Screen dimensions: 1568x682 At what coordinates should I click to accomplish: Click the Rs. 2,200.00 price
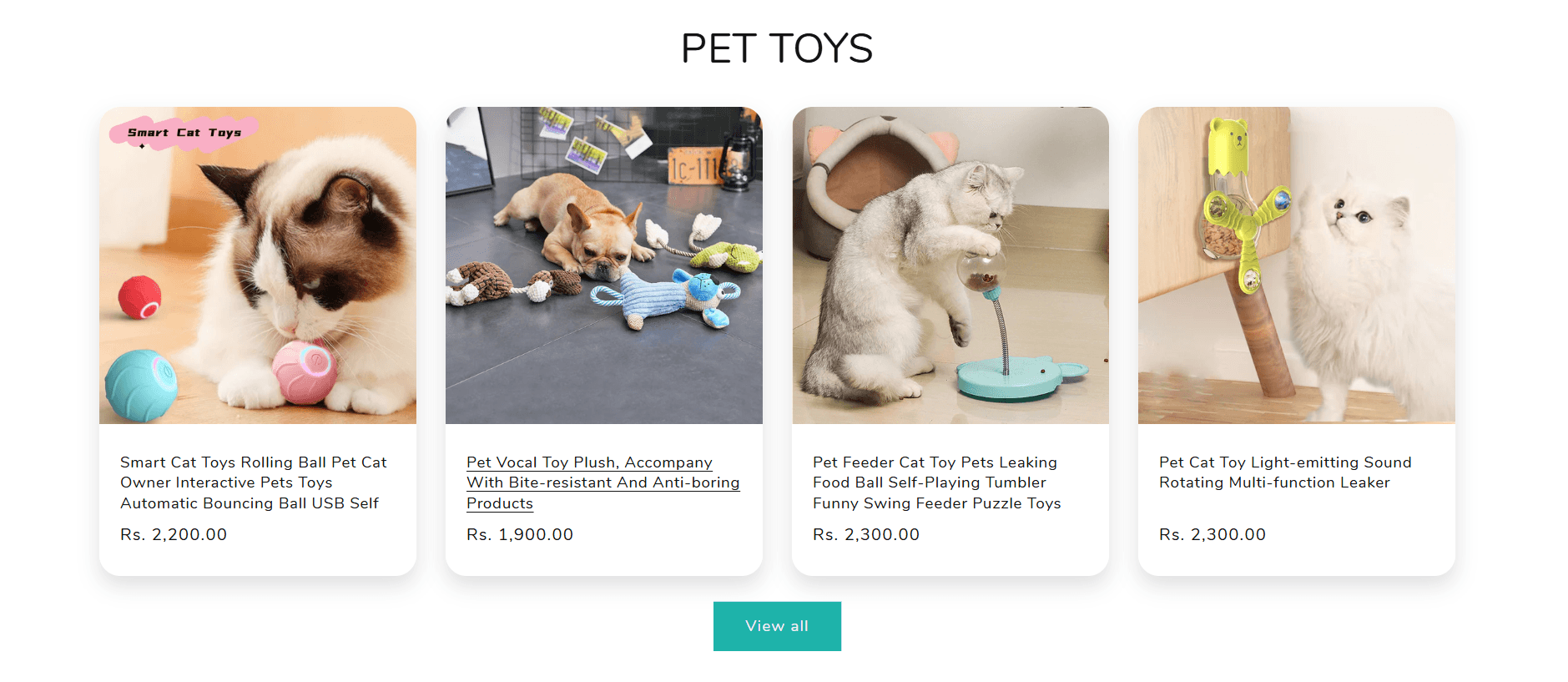174,534
